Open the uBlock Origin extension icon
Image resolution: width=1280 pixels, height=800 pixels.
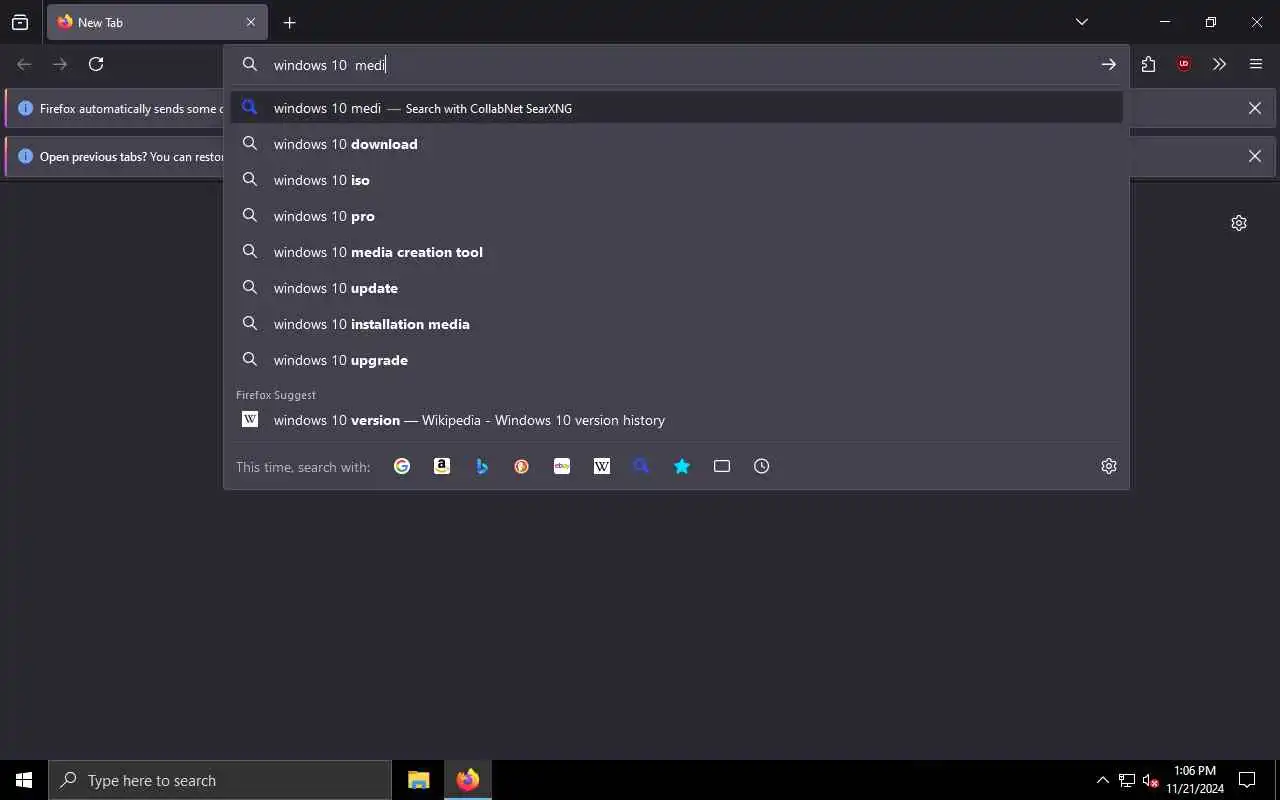[1184, 64]
